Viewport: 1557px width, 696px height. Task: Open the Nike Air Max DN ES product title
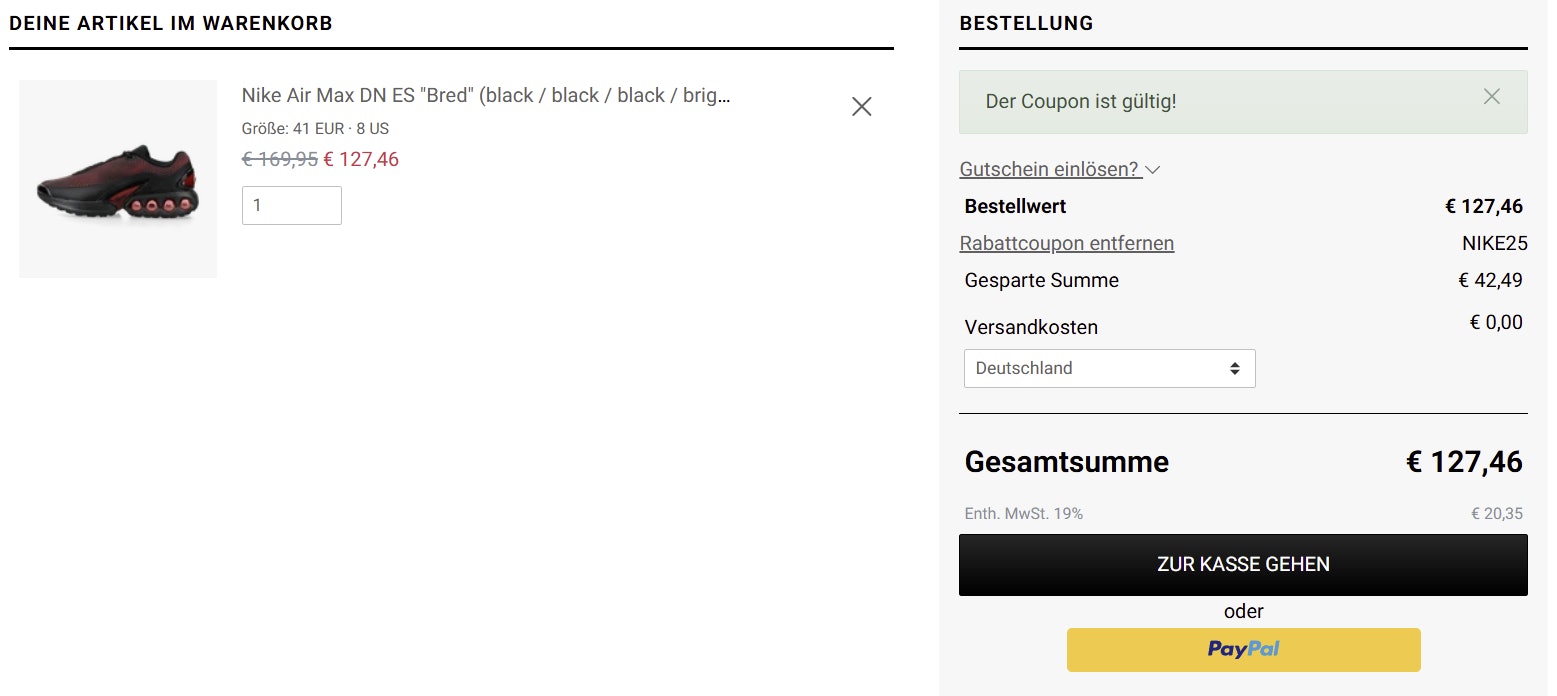[x=486, y=96]
